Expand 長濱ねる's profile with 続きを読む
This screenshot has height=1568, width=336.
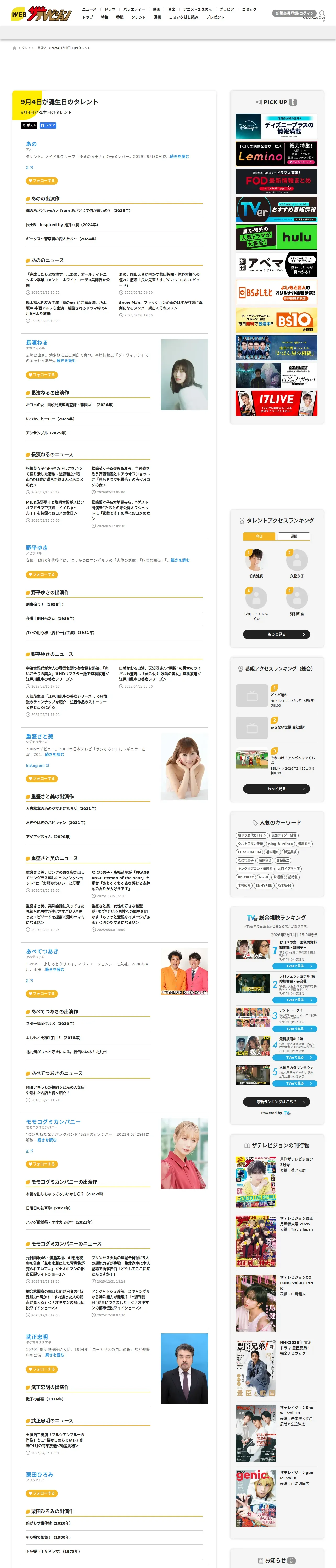[x=66, y=360]
